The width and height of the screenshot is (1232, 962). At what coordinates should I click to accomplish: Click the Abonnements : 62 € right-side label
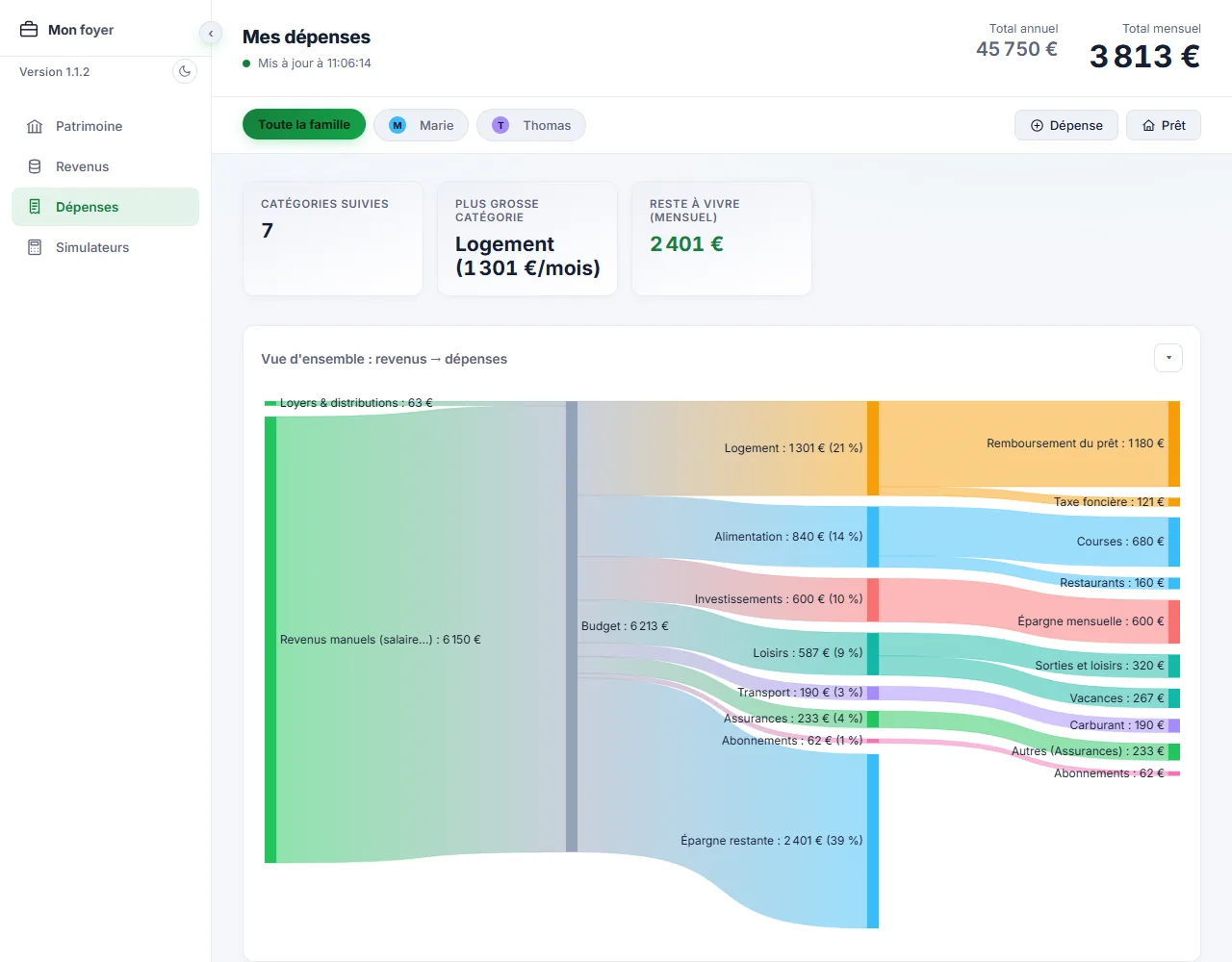1109,773
